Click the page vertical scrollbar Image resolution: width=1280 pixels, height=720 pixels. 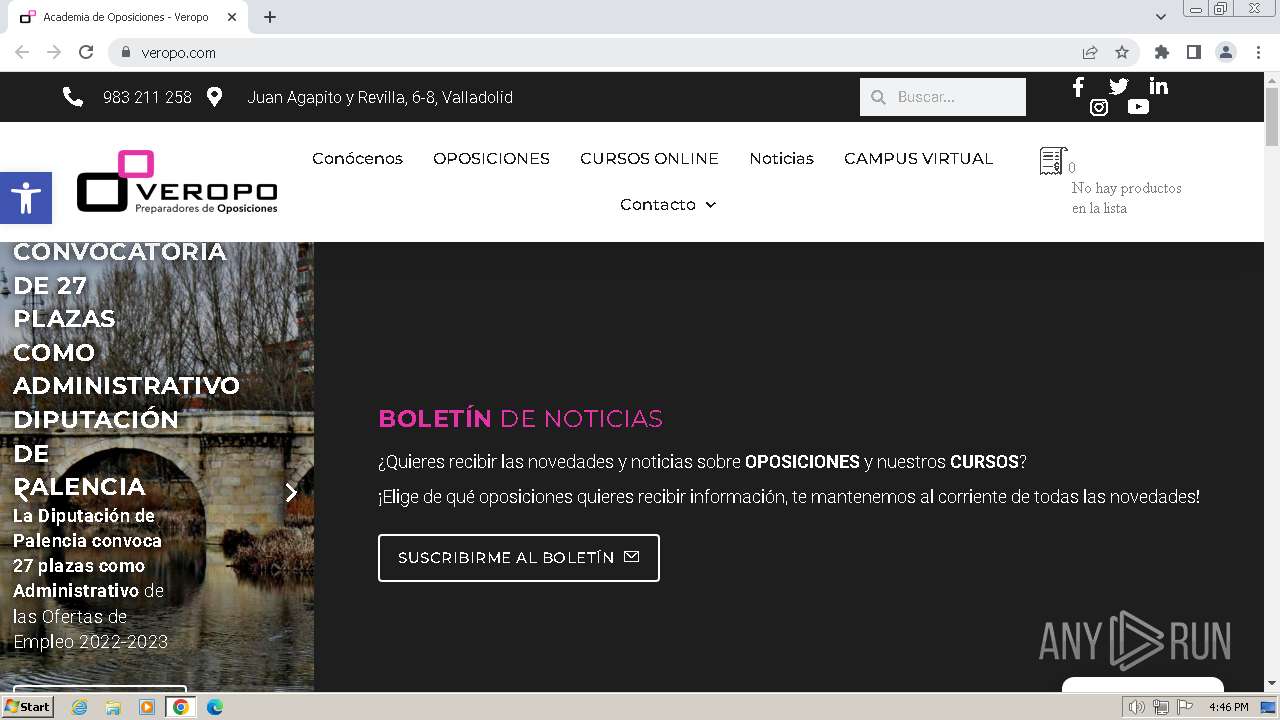tap(1271, 380)
